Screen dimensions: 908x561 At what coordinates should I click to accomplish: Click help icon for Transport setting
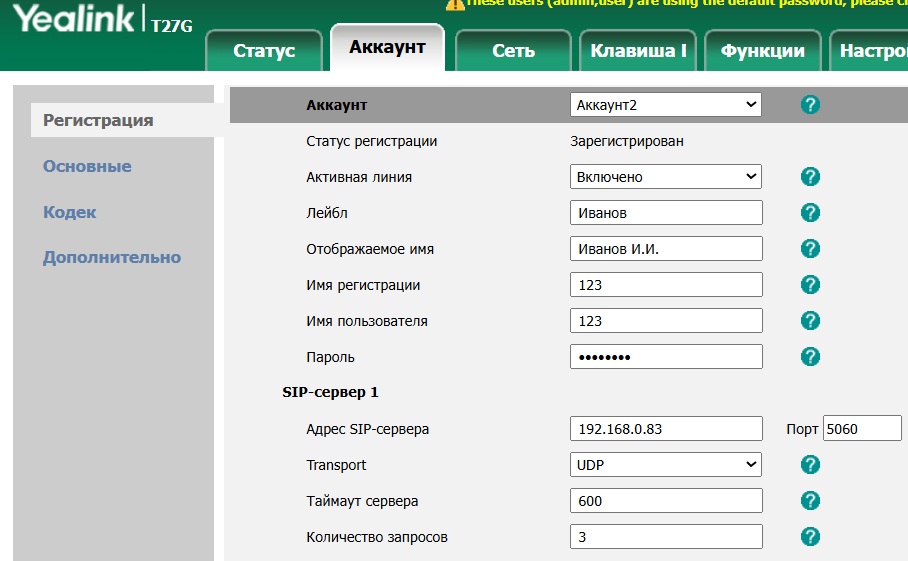click(x=810, y=465)
